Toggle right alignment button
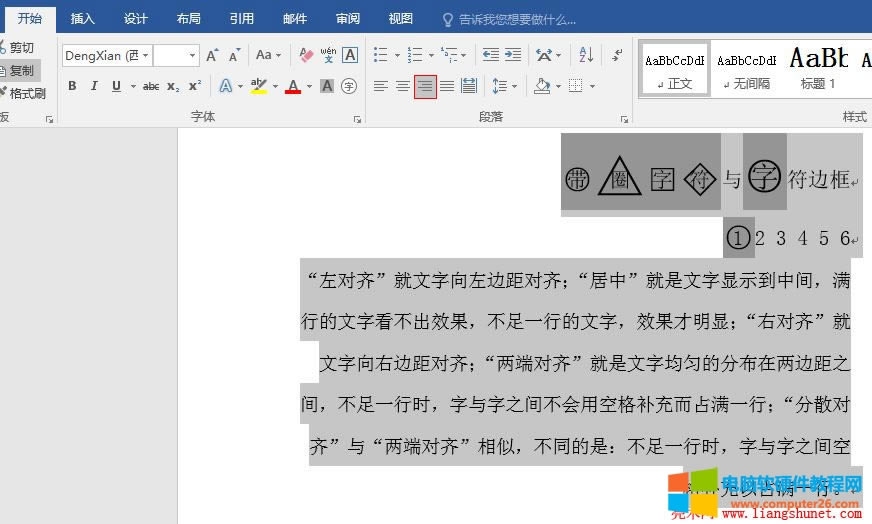This screenshot has height=524, width=872. tap(425, 86)
